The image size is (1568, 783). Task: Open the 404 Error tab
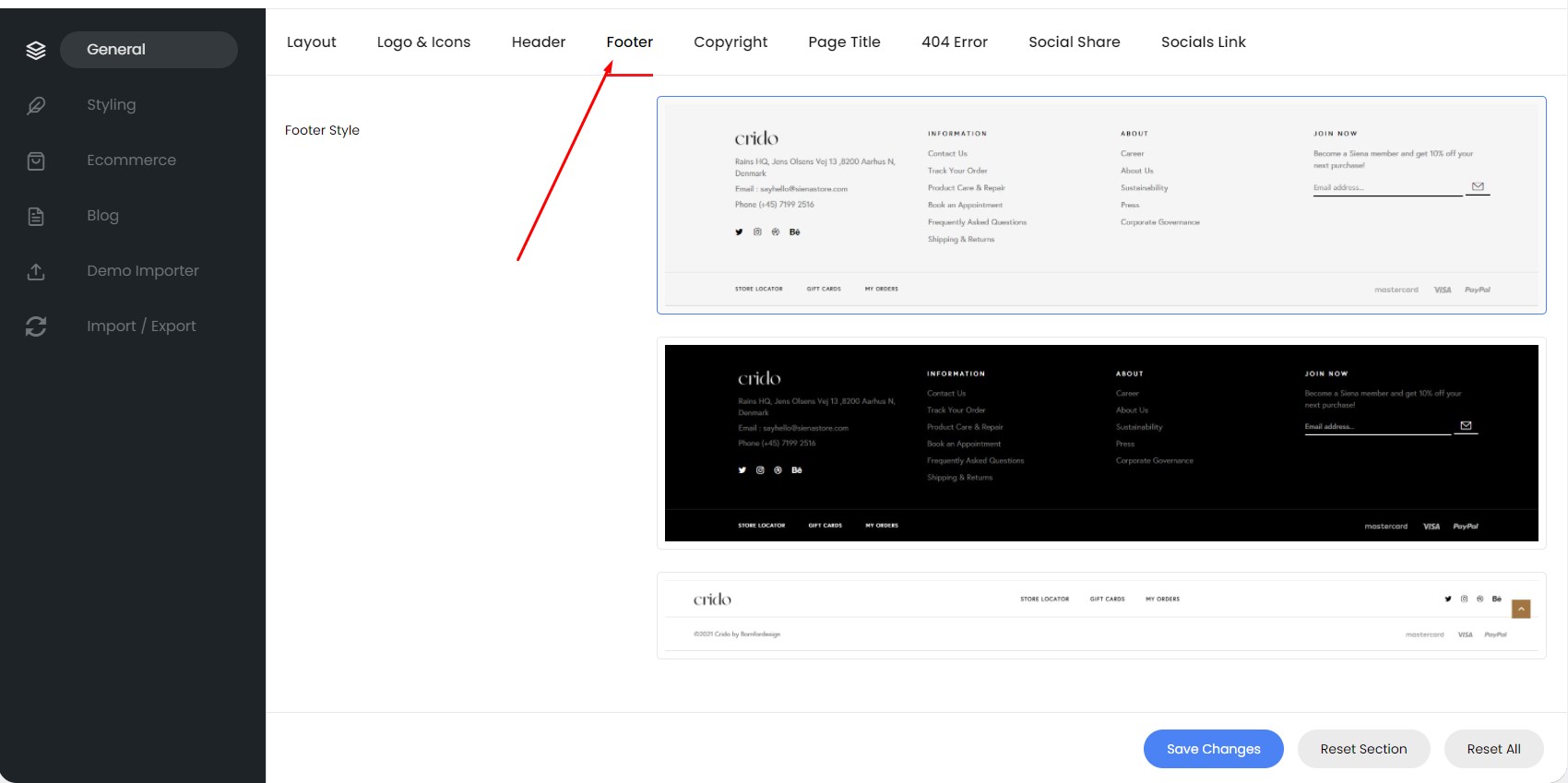pos(955,42)
